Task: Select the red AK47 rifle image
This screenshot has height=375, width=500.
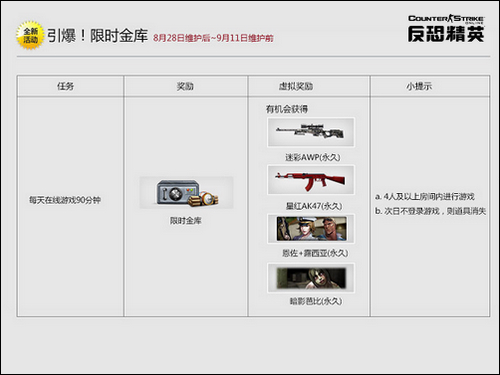Action: pyautogui.click(x=311, y=180)
